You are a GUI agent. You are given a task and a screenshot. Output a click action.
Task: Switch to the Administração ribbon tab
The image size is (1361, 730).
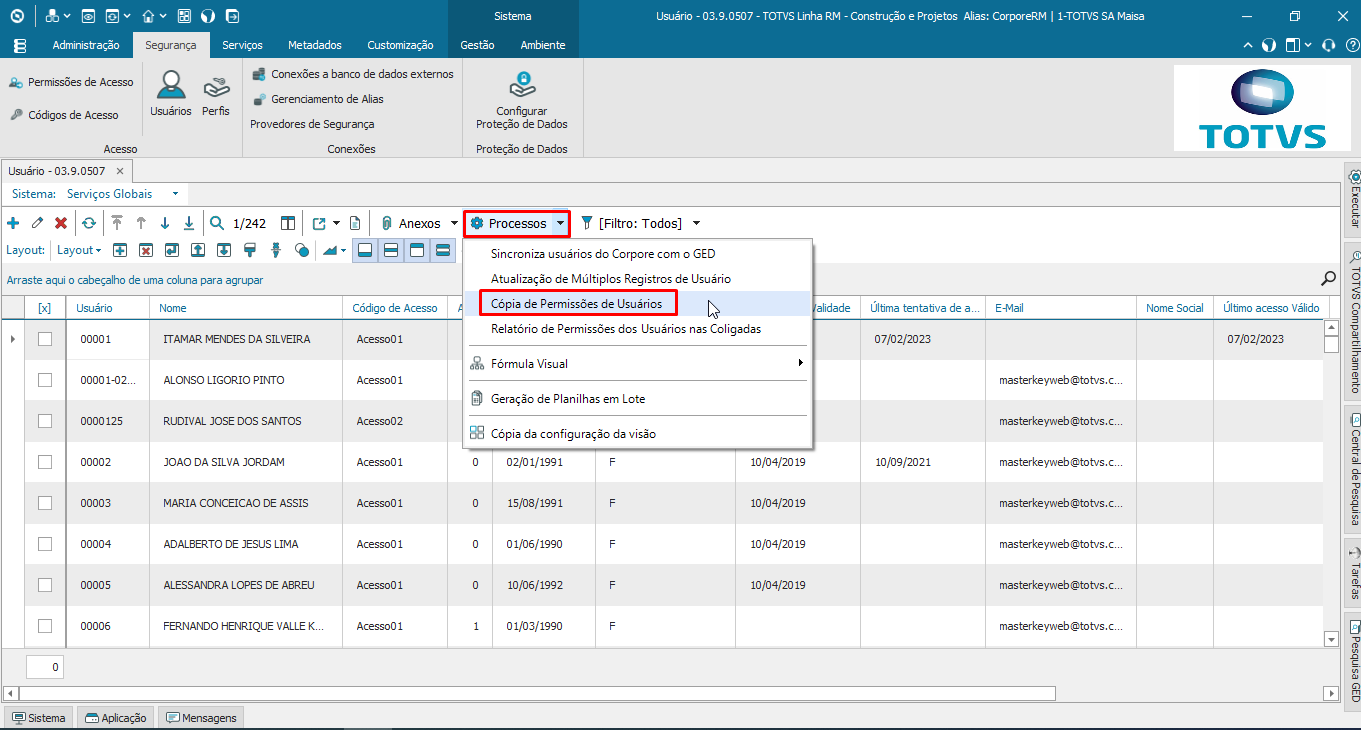tap(86, 45)
